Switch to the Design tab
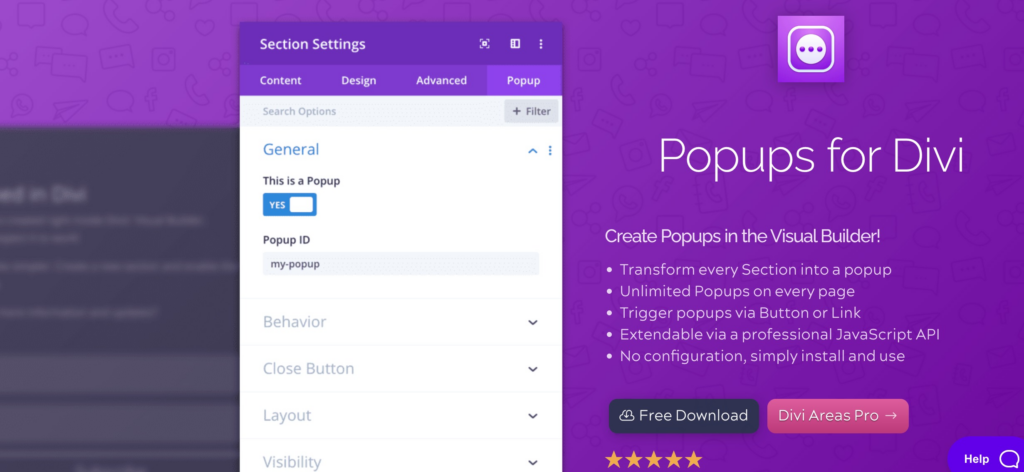Screen dimensions: 1024x472 [359, 80]
